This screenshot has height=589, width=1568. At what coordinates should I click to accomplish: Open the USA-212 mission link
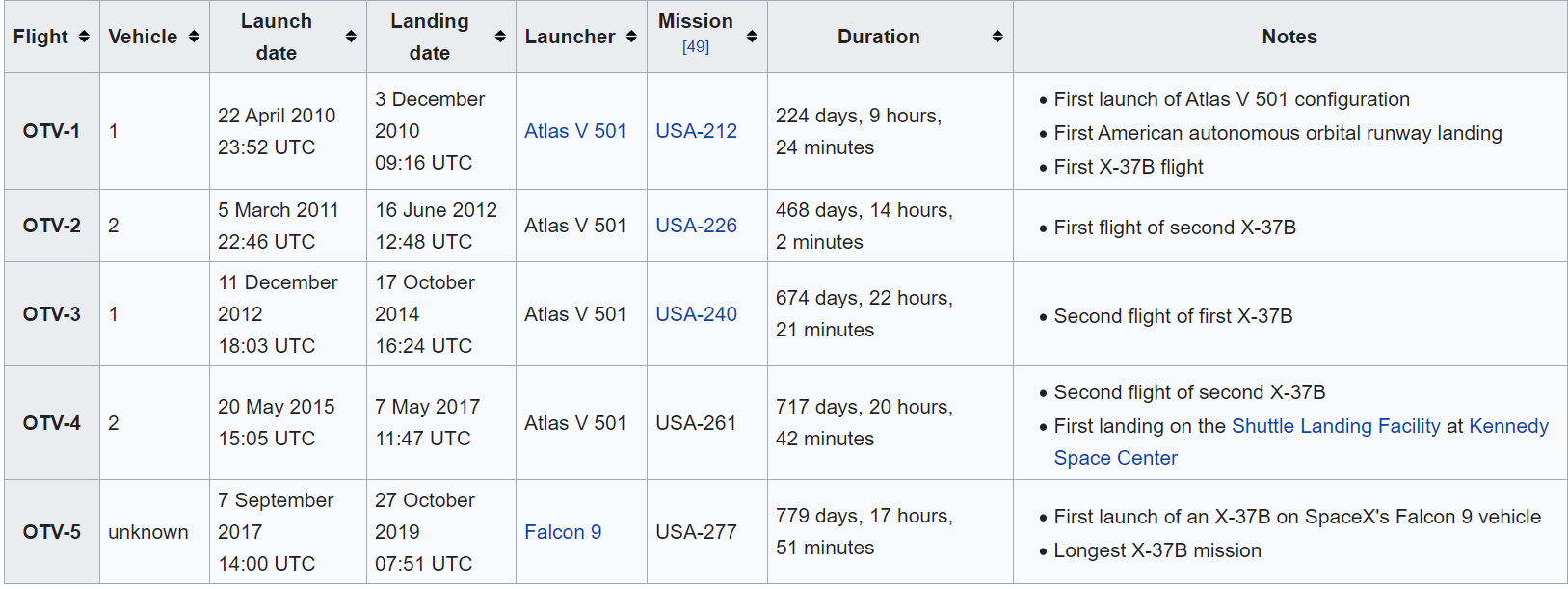(696, 131)
